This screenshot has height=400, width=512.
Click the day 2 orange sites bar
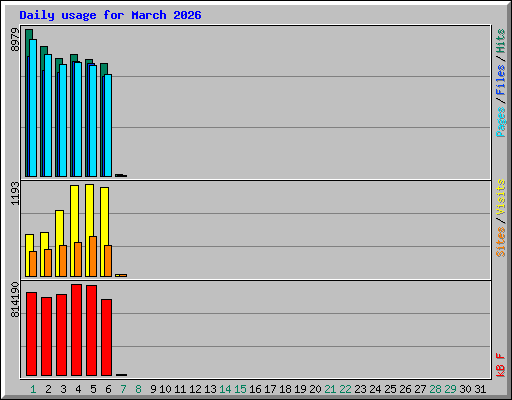[x=48, y=263]
